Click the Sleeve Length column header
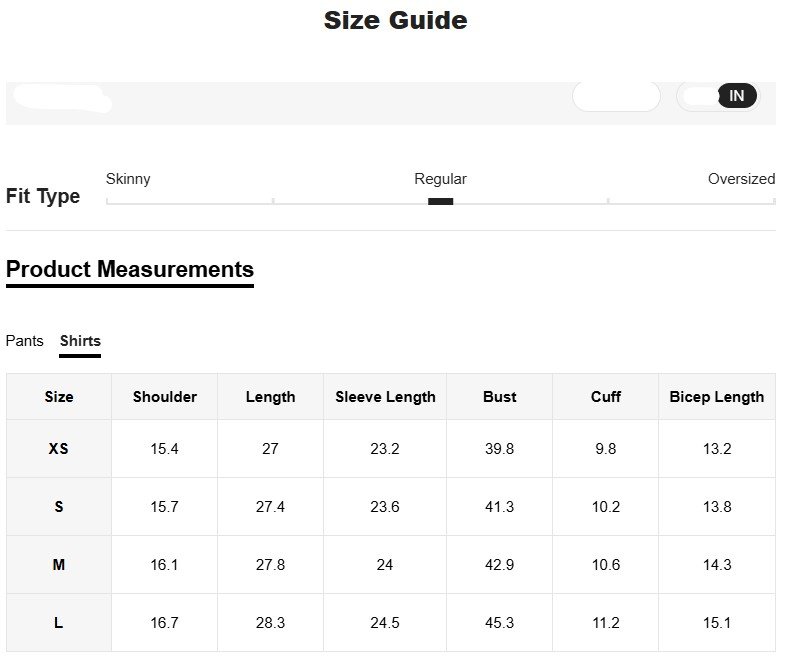 385,397
